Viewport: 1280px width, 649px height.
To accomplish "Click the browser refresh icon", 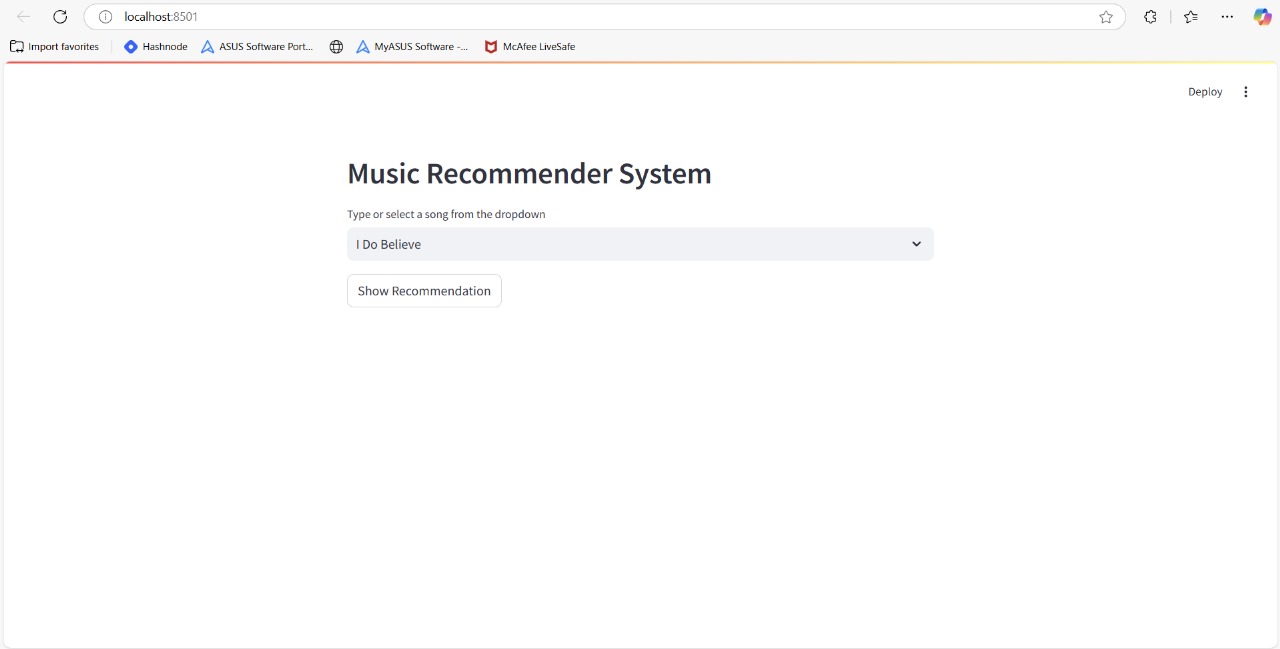I will click(60, 17).
